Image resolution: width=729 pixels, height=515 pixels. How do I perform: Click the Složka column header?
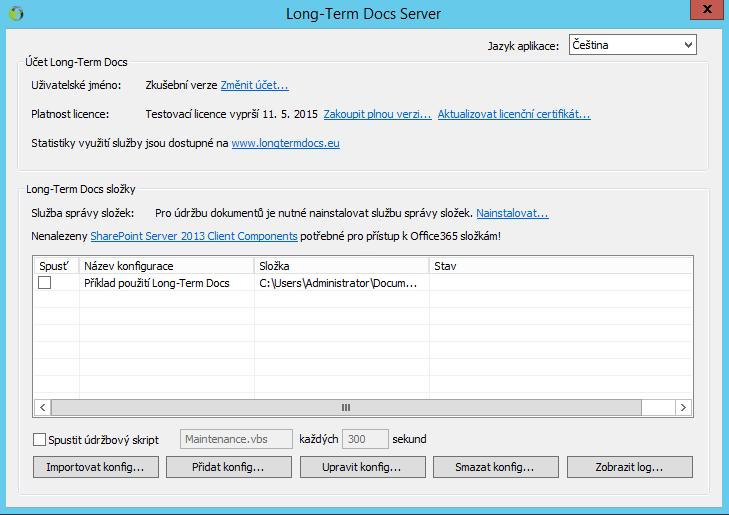pos(341,266)
